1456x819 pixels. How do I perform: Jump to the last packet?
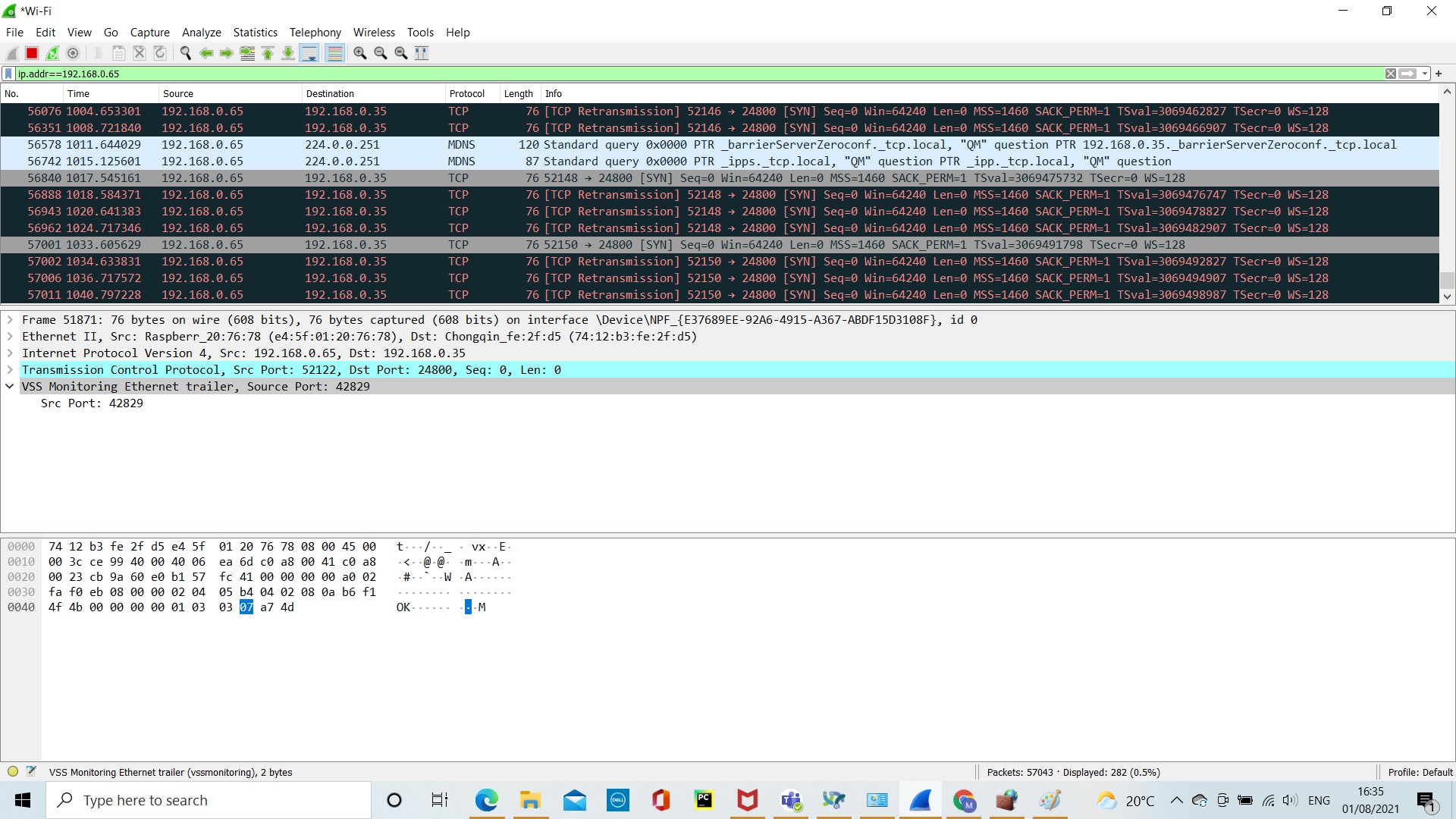(x=288, y=53)
